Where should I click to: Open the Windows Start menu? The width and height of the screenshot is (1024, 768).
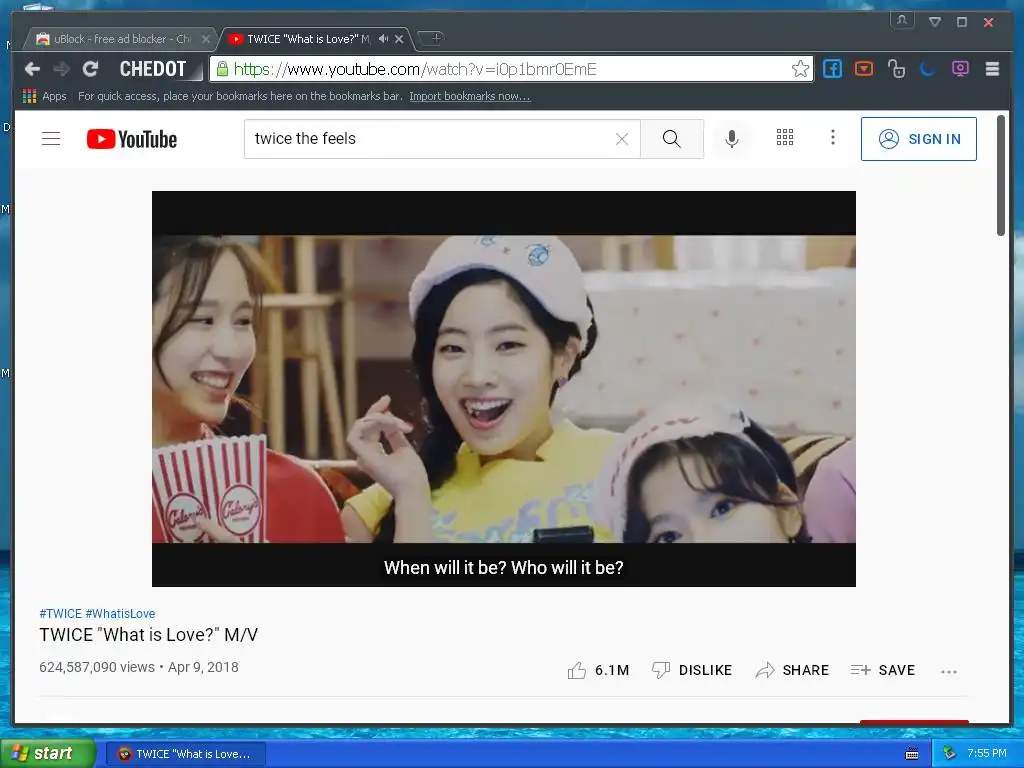(x=47, y=753)
